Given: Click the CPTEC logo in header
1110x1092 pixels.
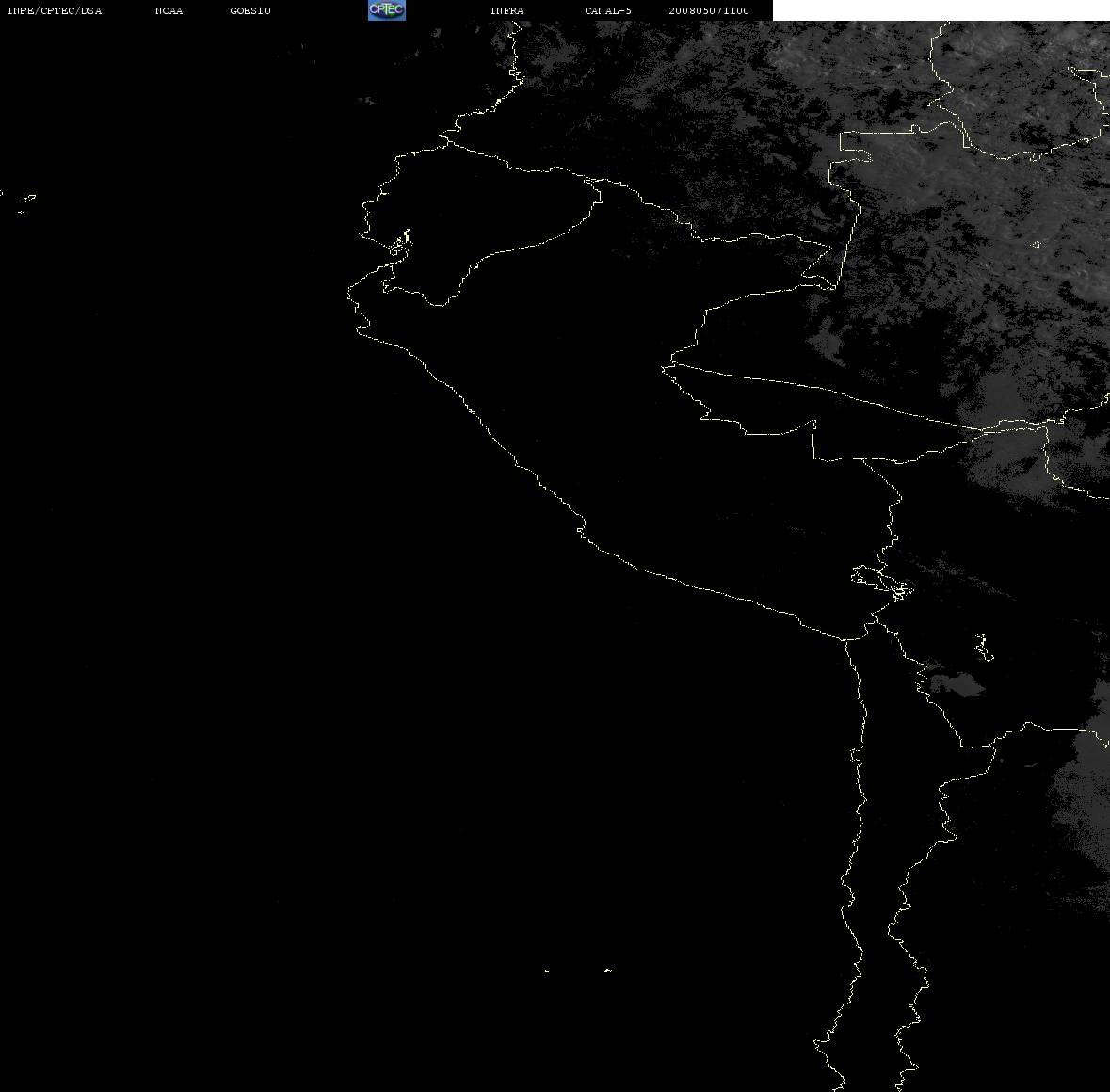Looking at the screenshot, I should (387, 10).
